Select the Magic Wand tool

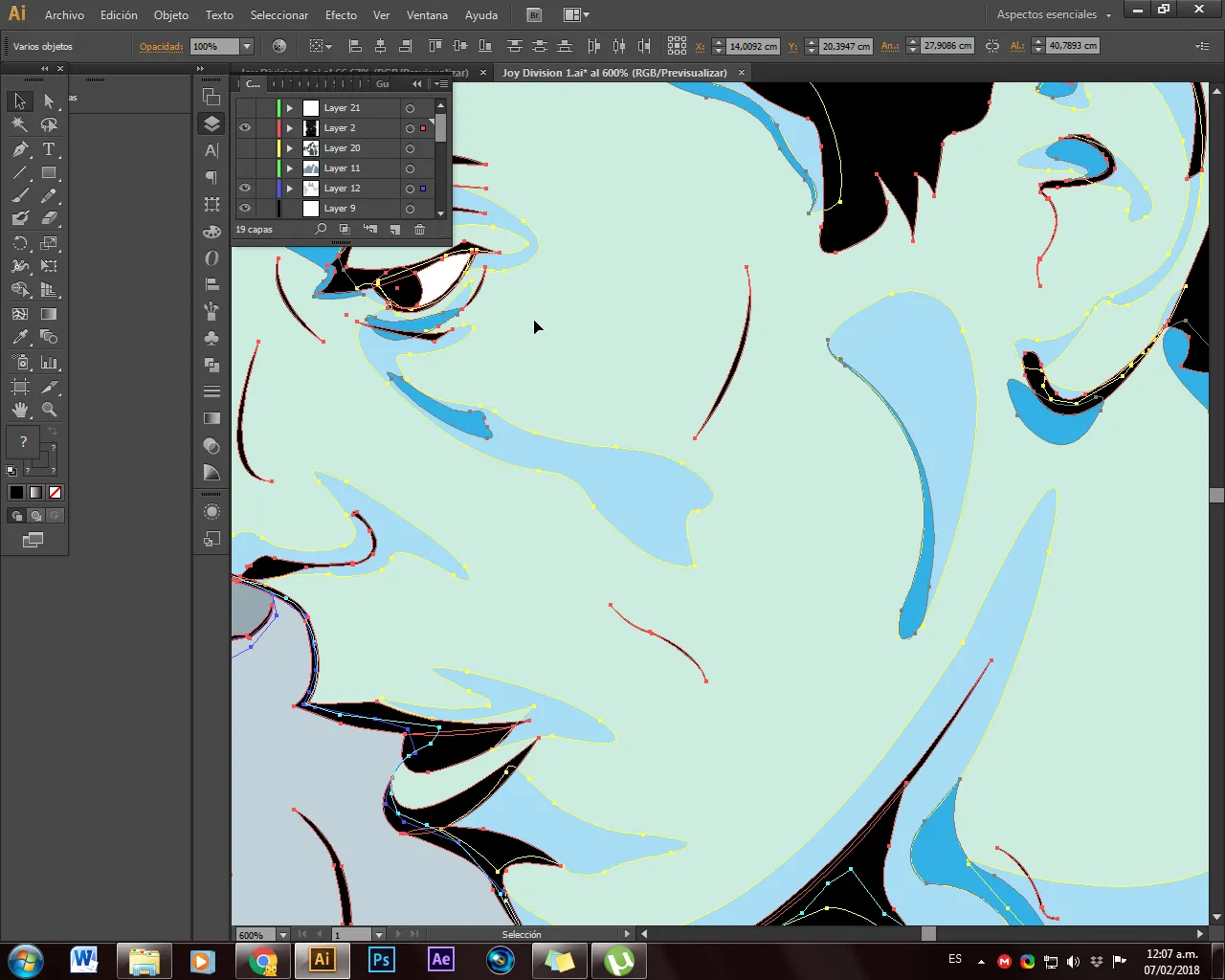tap(20, 124)
